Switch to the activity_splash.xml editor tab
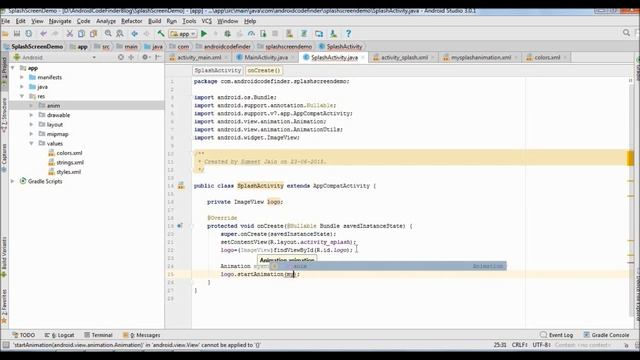Viewport: 640px width, 360px height. click(x=404, y=58)
